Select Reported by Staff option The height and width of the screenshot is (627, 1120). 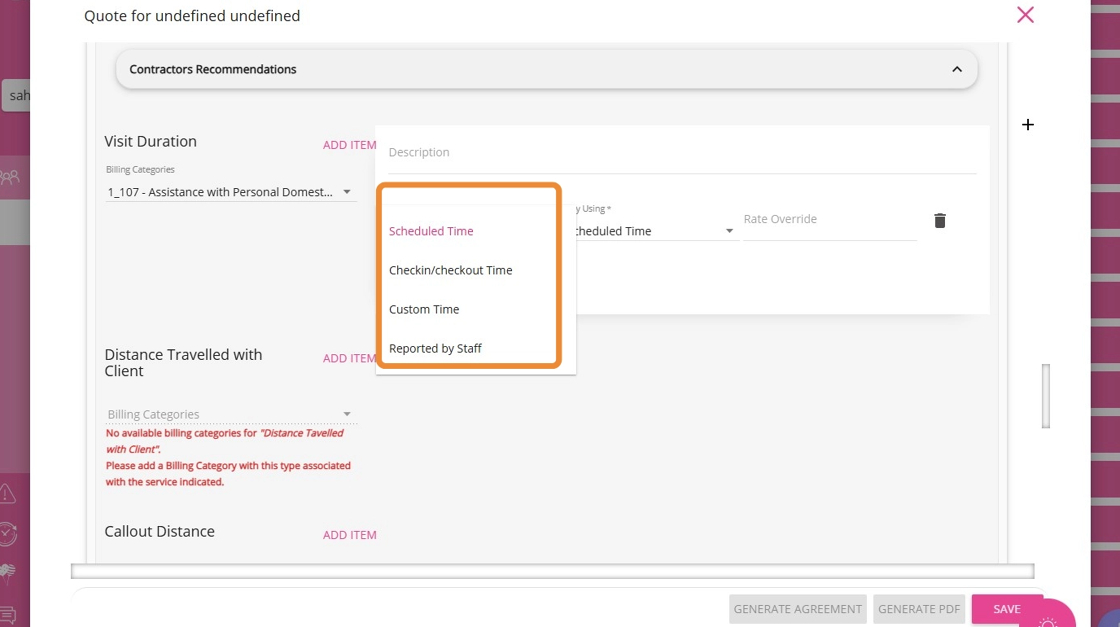click(435, 348)
